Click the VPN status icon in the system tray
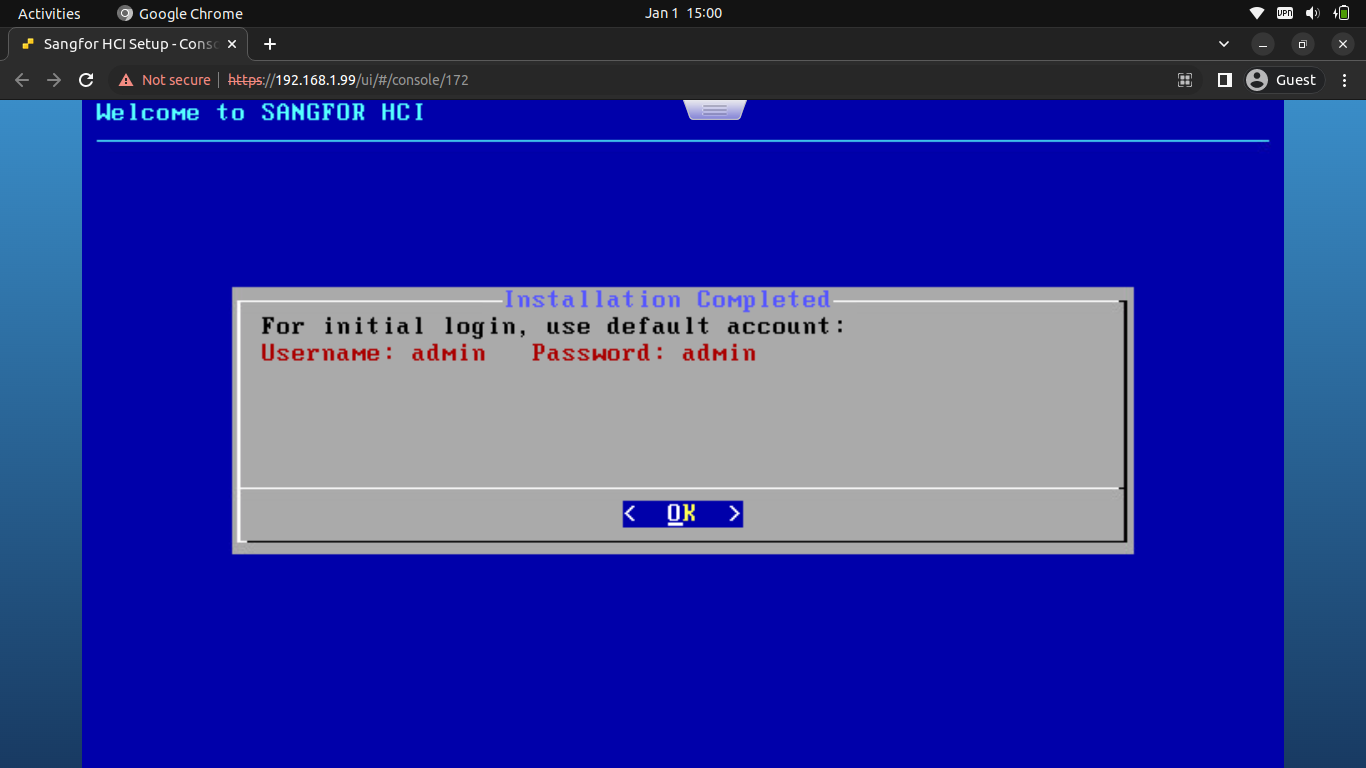This screenshot has height=768, width=1366. pyautogui.click(x=1285, y=13)
